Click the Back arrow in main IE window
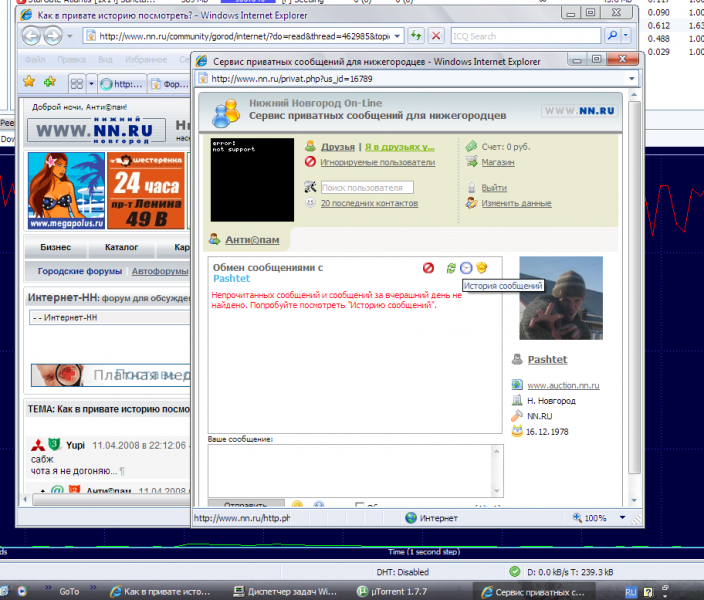704x600 pixels. [x=31, y=36]
